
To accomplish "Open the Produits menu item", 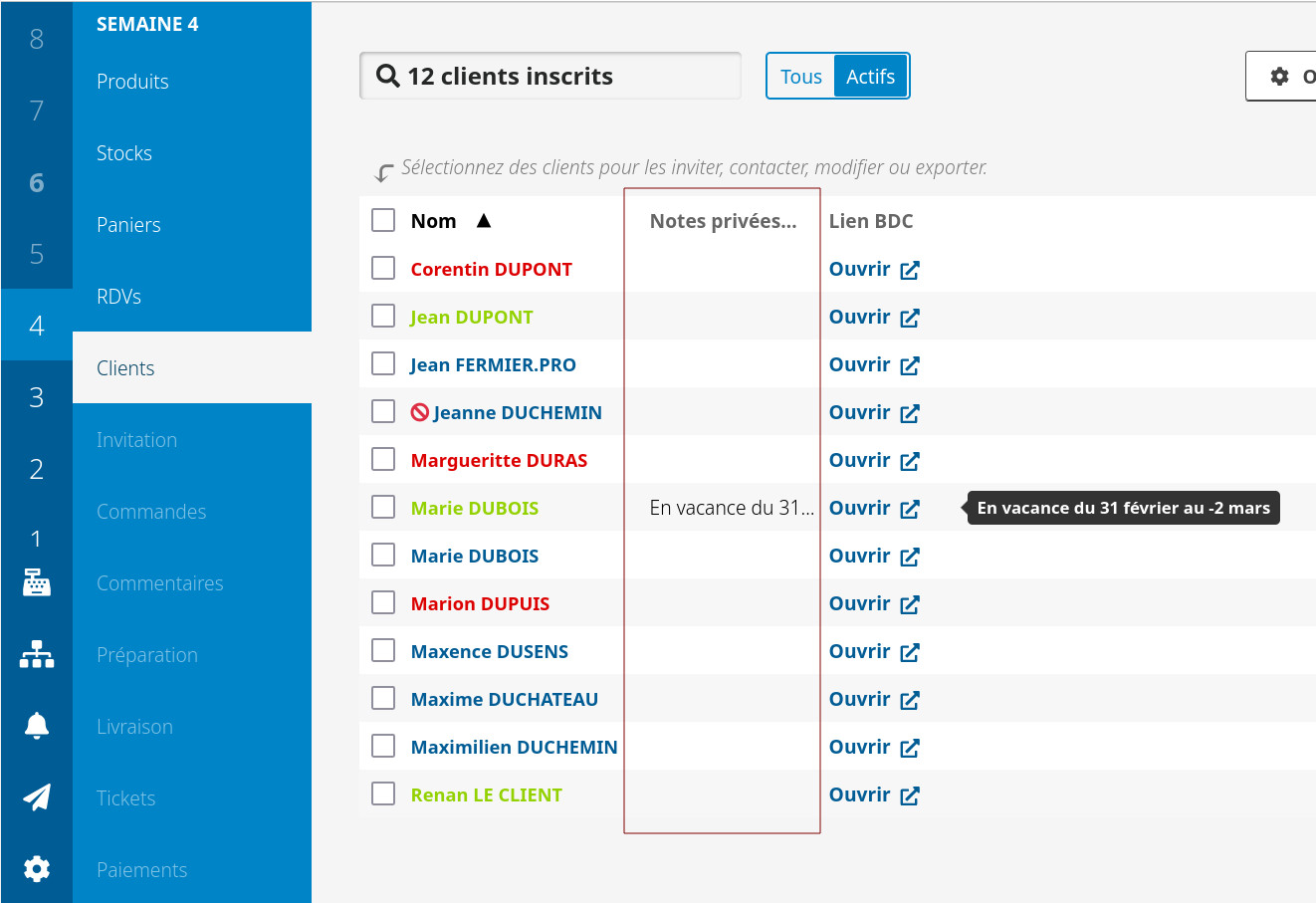I will tap(132, 82).
